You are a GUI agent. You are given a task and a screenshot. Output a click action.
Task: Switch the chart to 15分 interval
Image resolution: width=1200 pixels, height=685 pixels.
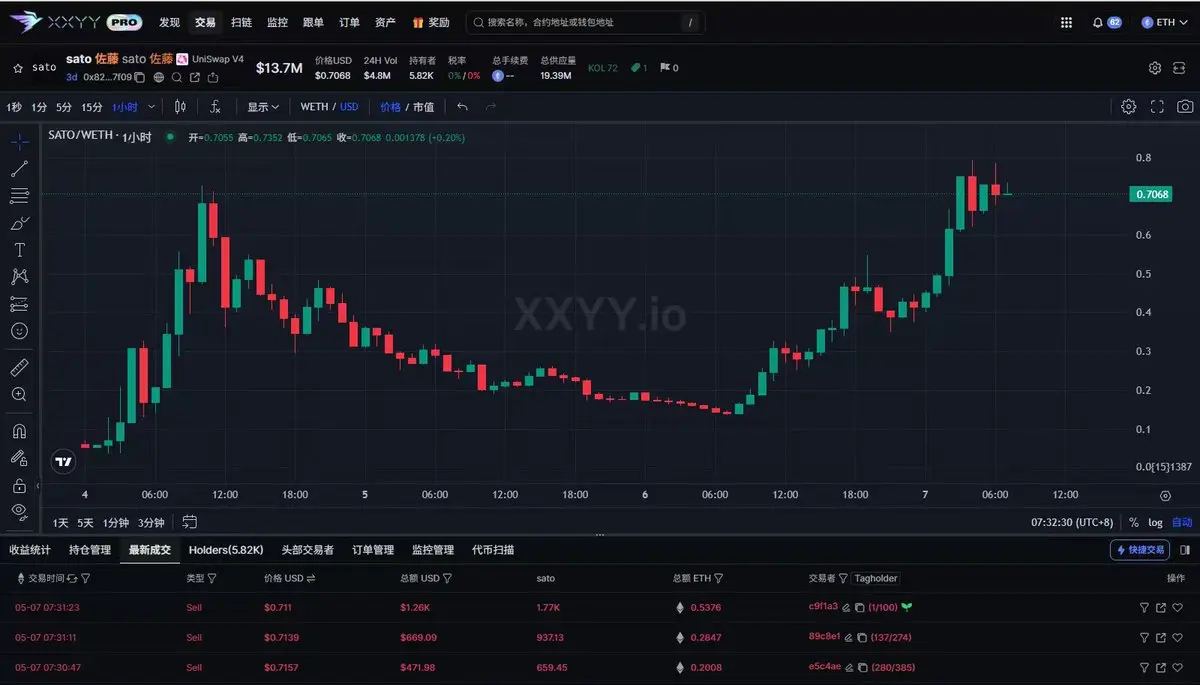tap(92, 107)
